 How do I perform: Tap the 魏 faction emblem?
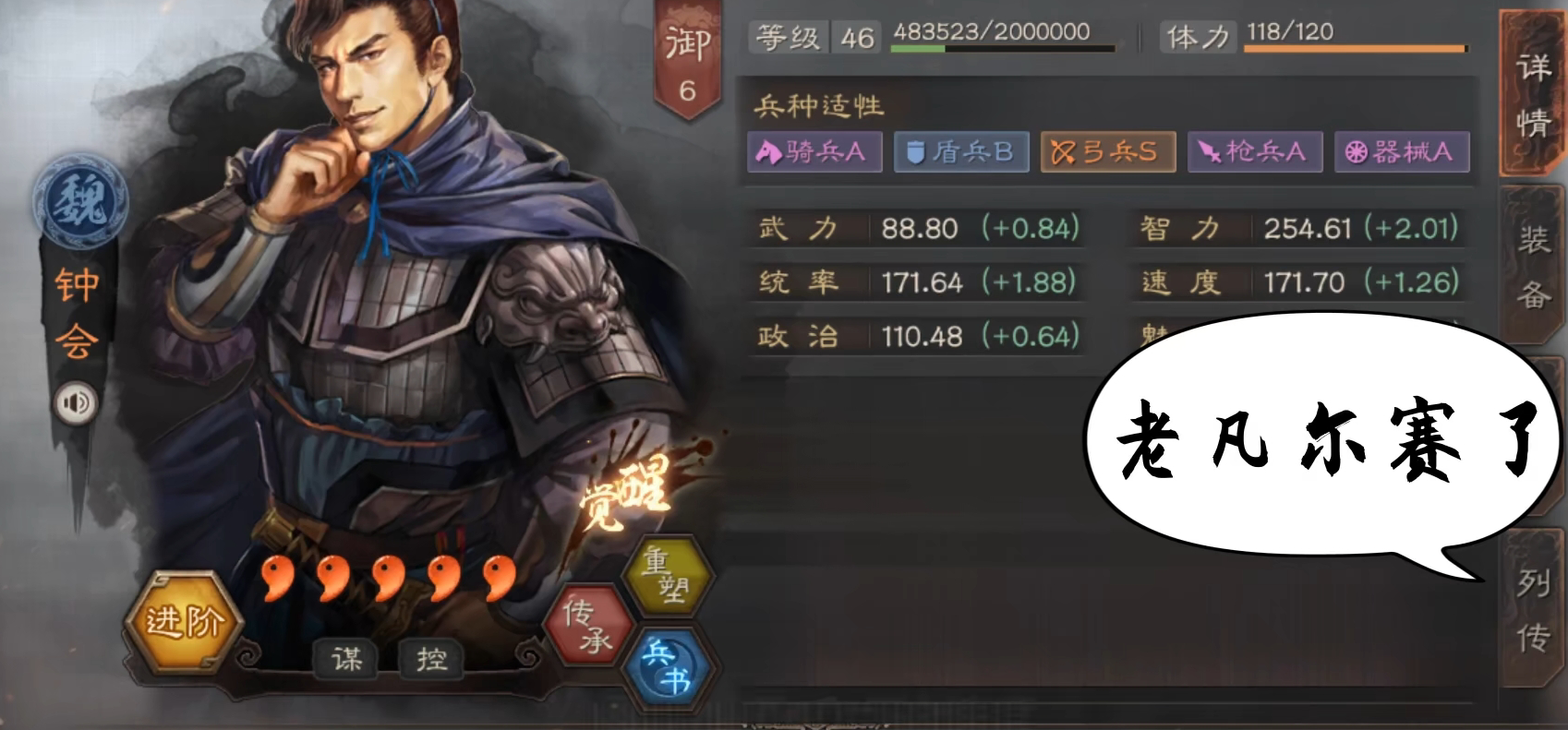(x=79, y=201)
